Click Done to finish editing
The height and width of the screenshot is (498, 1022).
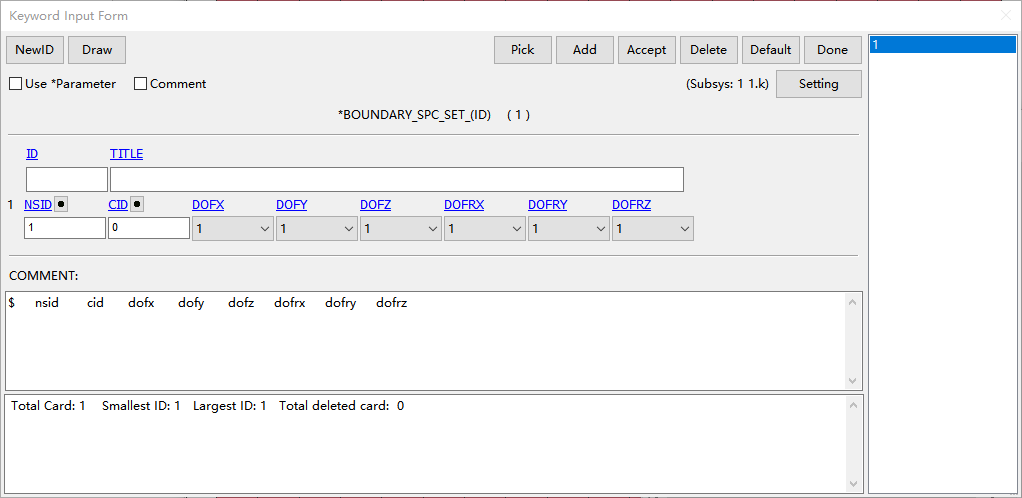[x=832, y=50]
